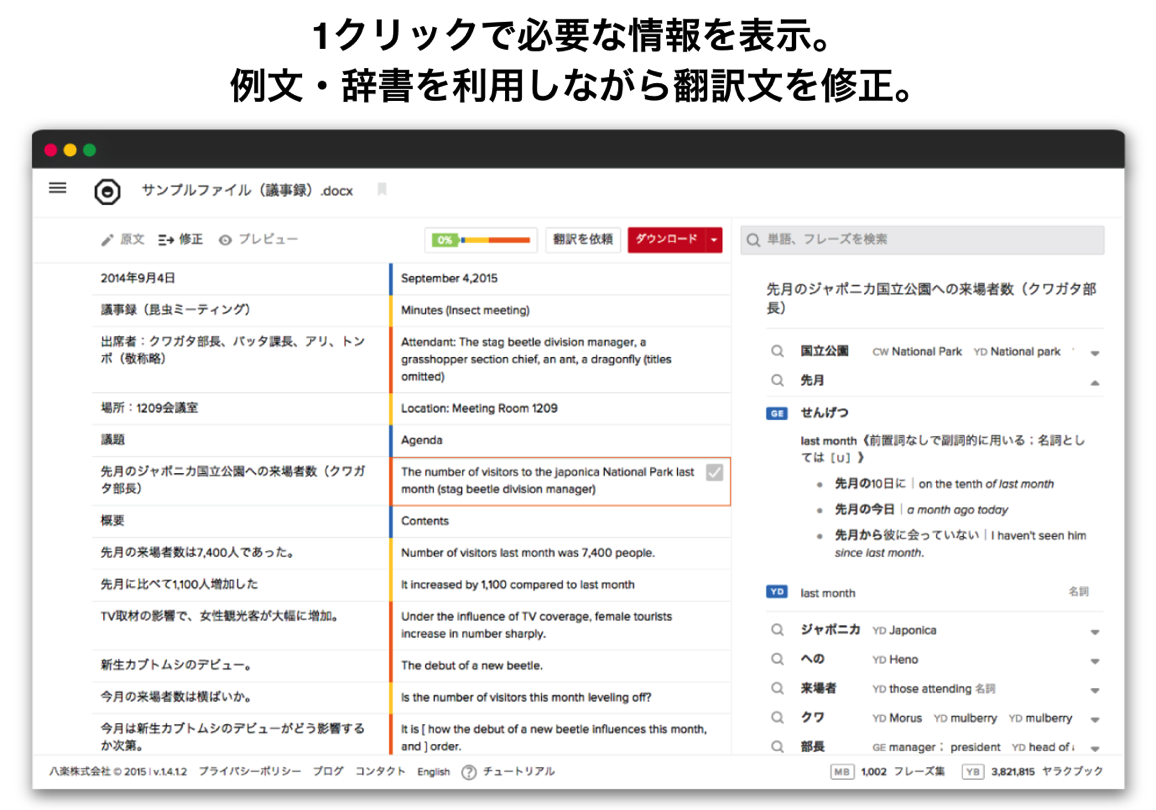Open the hamburger menu
This screenshot has width=1156, height=810.
pyautogui.click(x=58, y=189)
